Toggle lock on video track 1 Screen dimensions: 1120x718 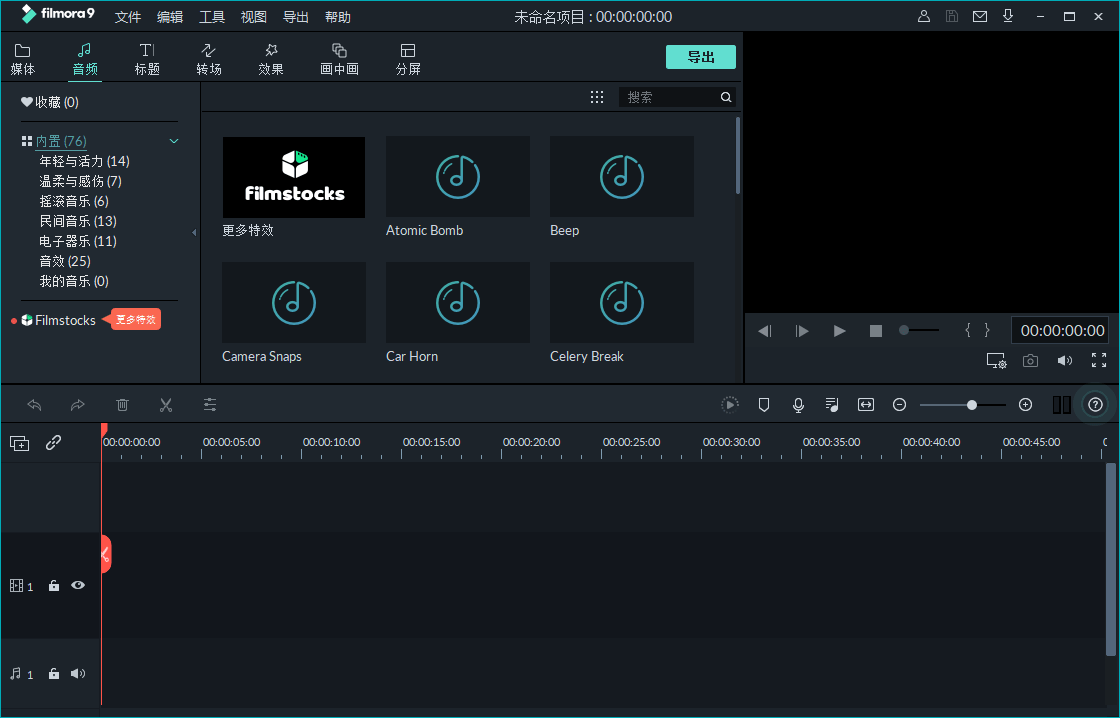coord(54,586)
